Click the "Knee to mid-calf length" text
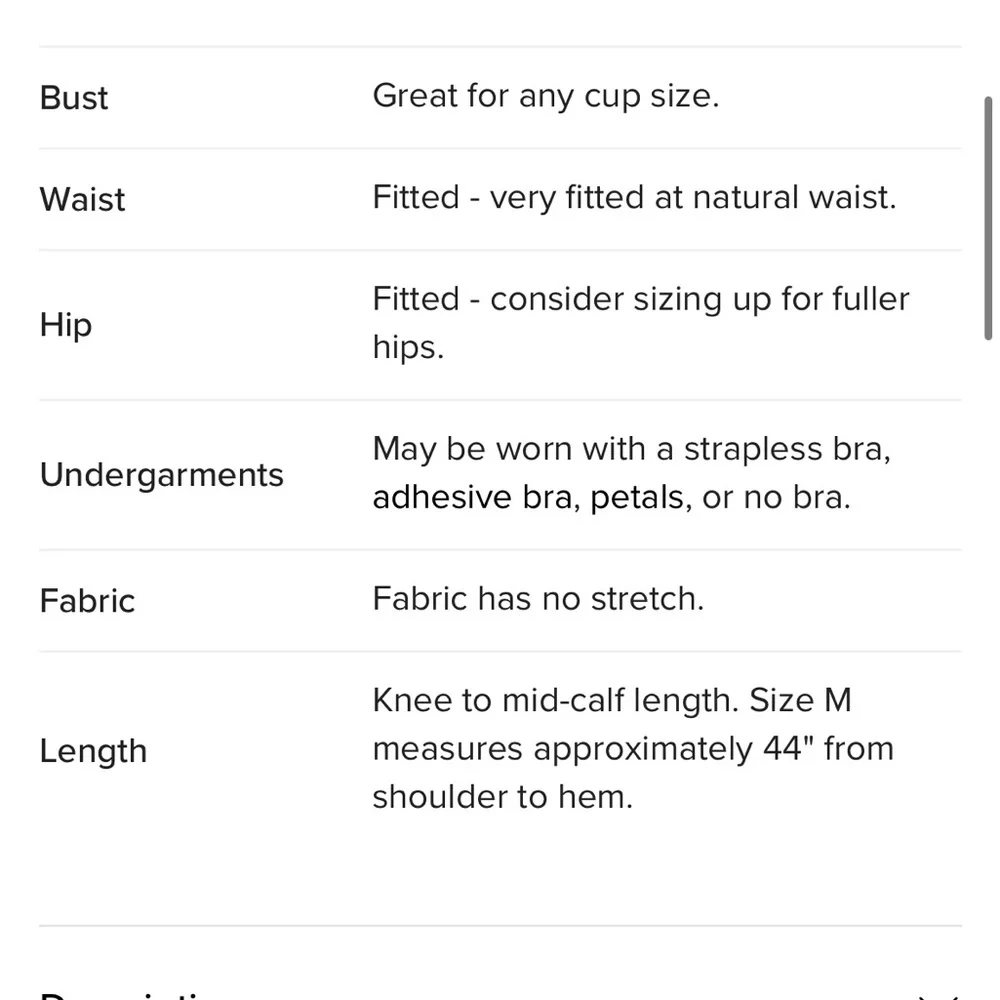Image resolution: width=1000 pixels, height=1000 pixels. pyautogui.click(x=555, y=701)
